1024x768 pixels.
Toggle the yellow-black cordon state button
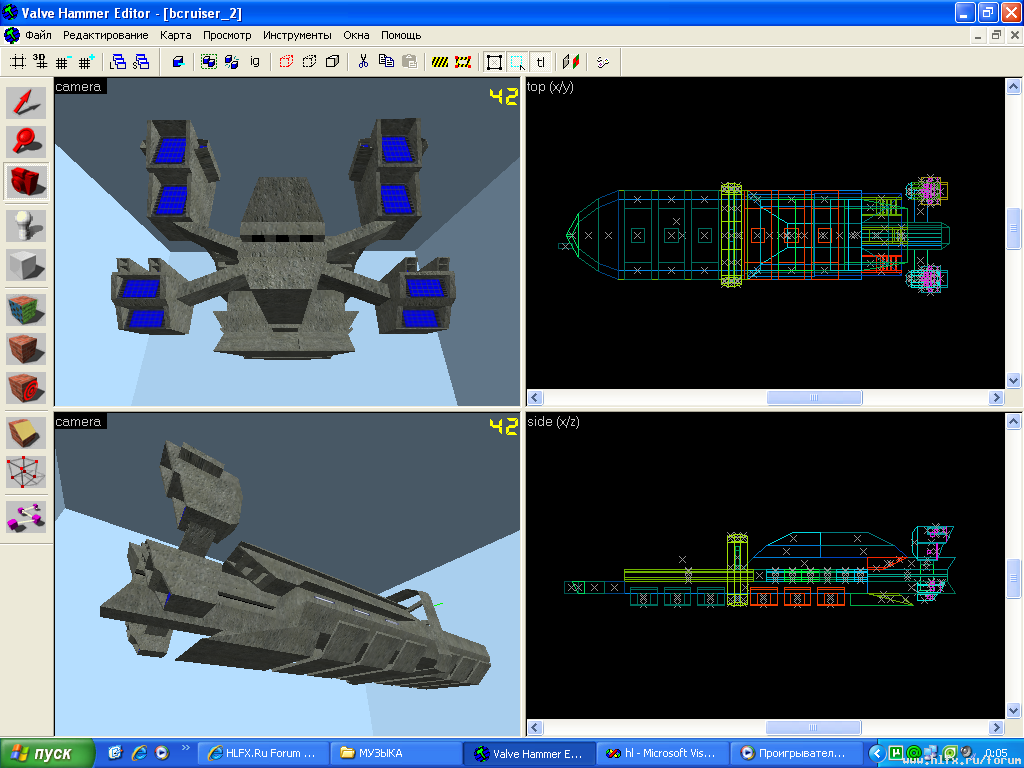pyautogui.click(x=440, y=62)
